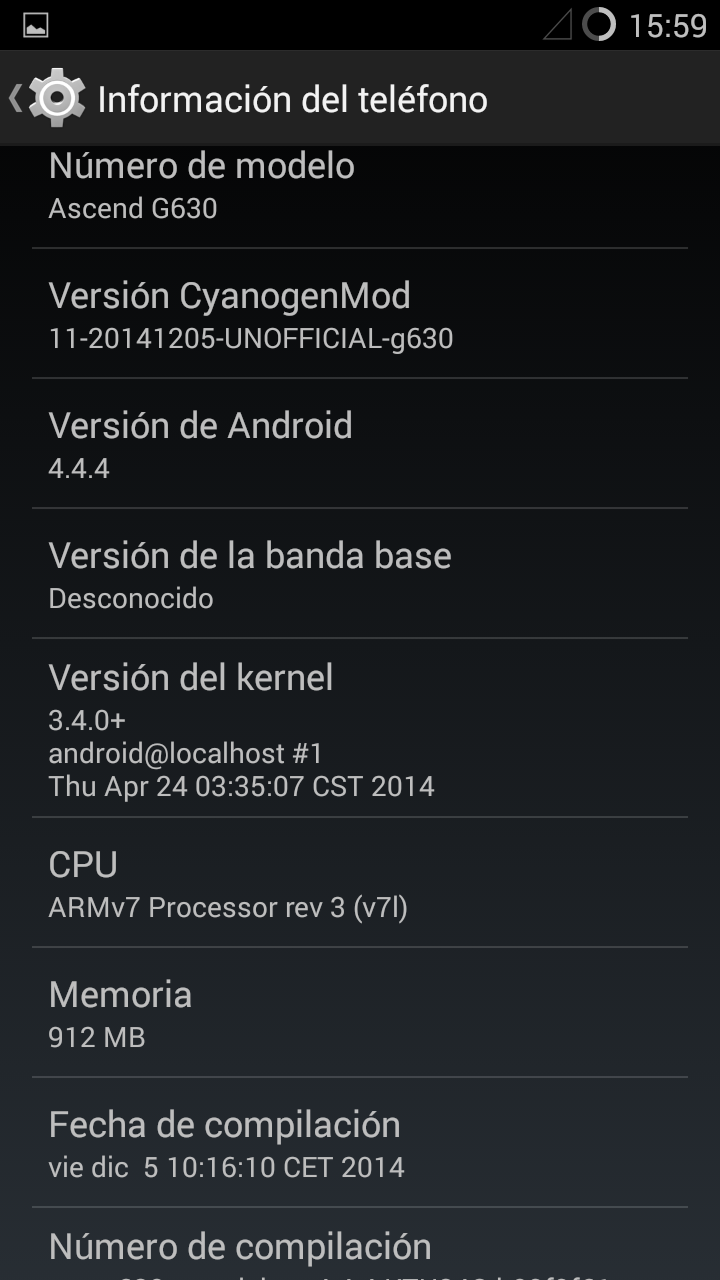Tap the signal strength triangle icon

(x=557, y=25)
